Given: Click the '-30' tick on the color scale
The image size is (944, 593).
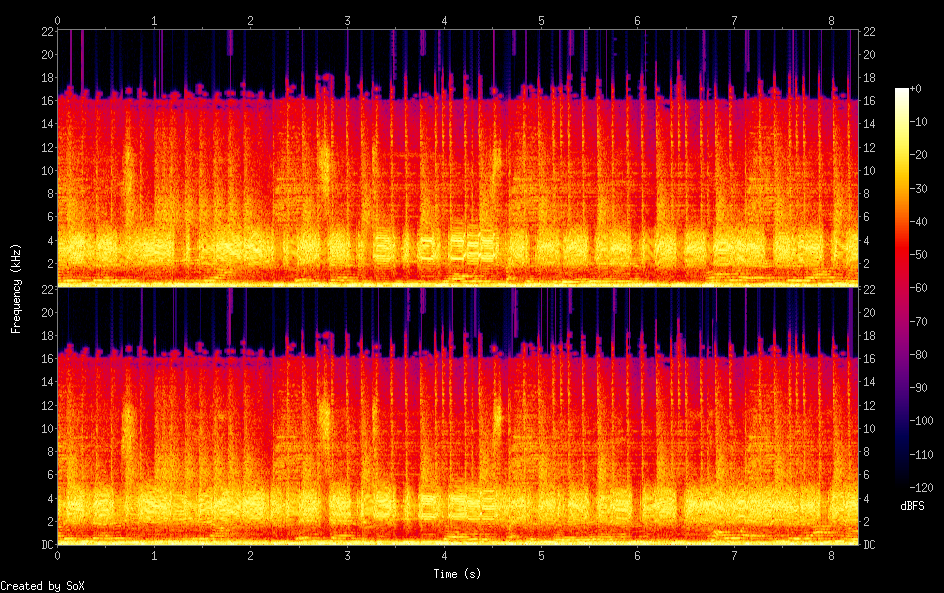Looking at the screenshot, I should tap(920, 190).
